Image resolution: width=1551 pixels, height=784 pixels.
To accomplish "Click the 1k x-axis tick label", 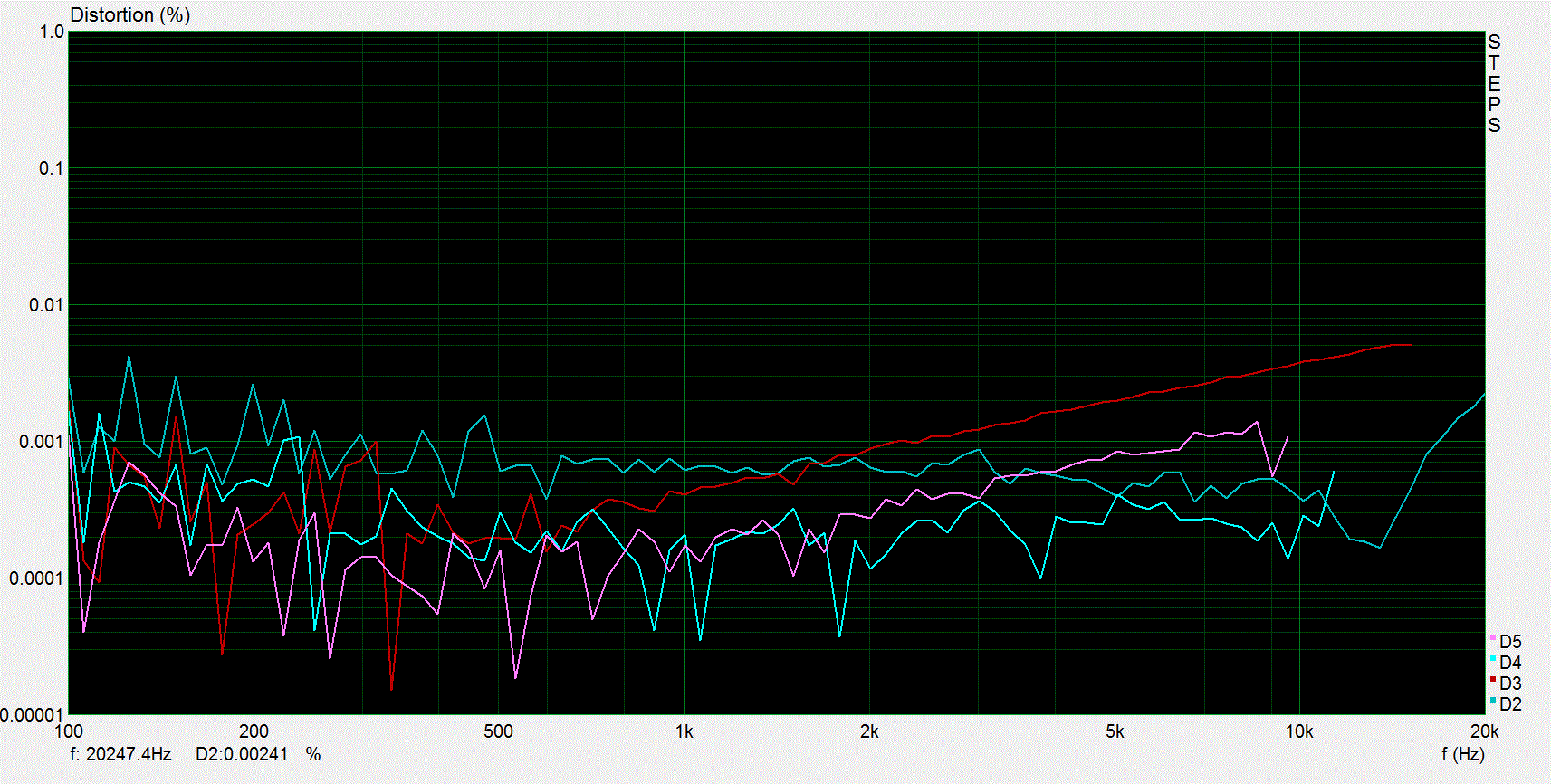I will [x=684, y=731].
